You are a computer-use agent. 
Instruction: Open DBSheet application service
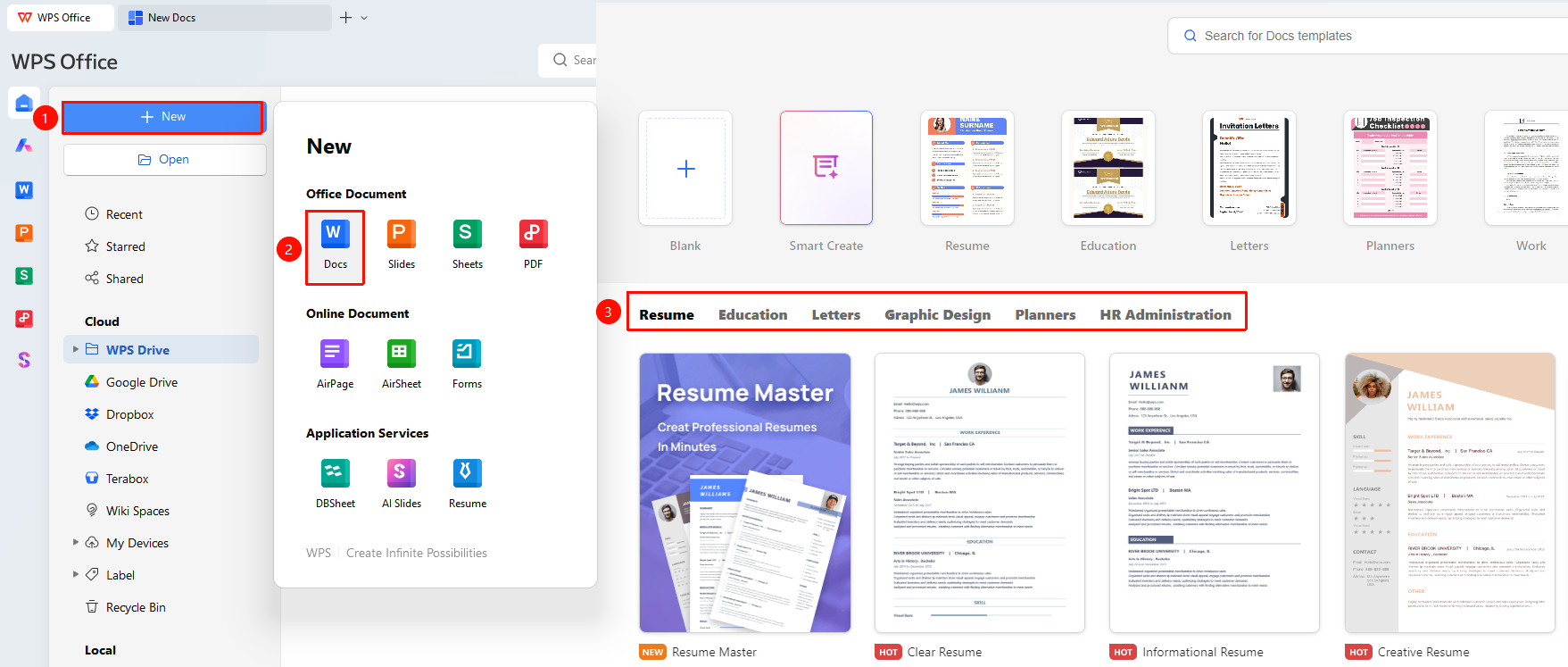[336, 473]
